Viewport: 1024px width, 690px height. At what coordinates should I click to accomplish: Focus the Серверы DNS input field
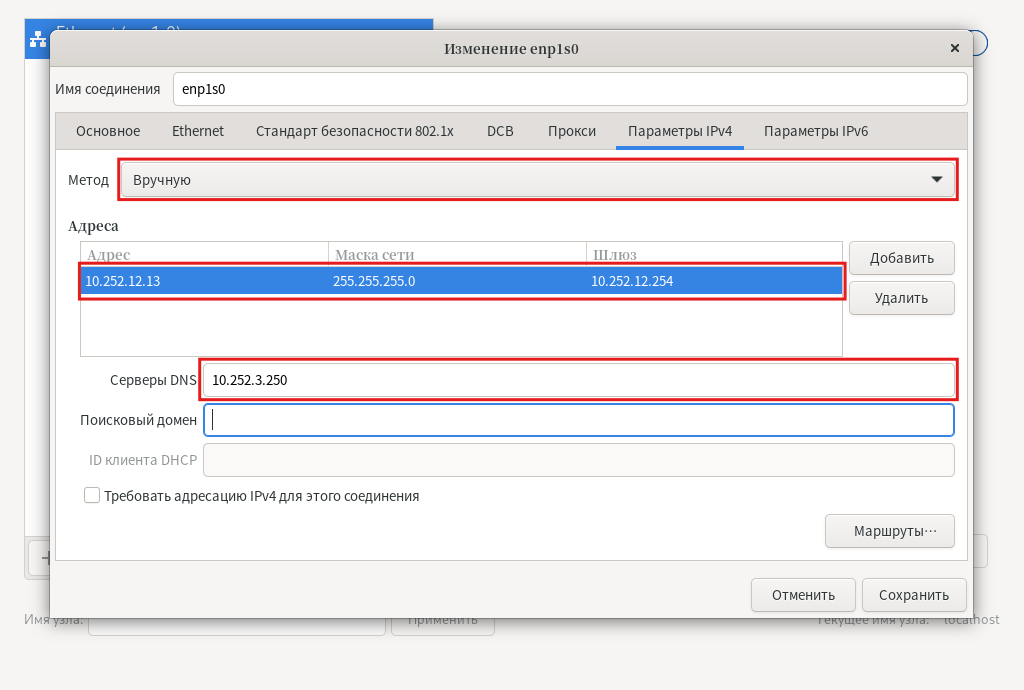pos(579,380)
